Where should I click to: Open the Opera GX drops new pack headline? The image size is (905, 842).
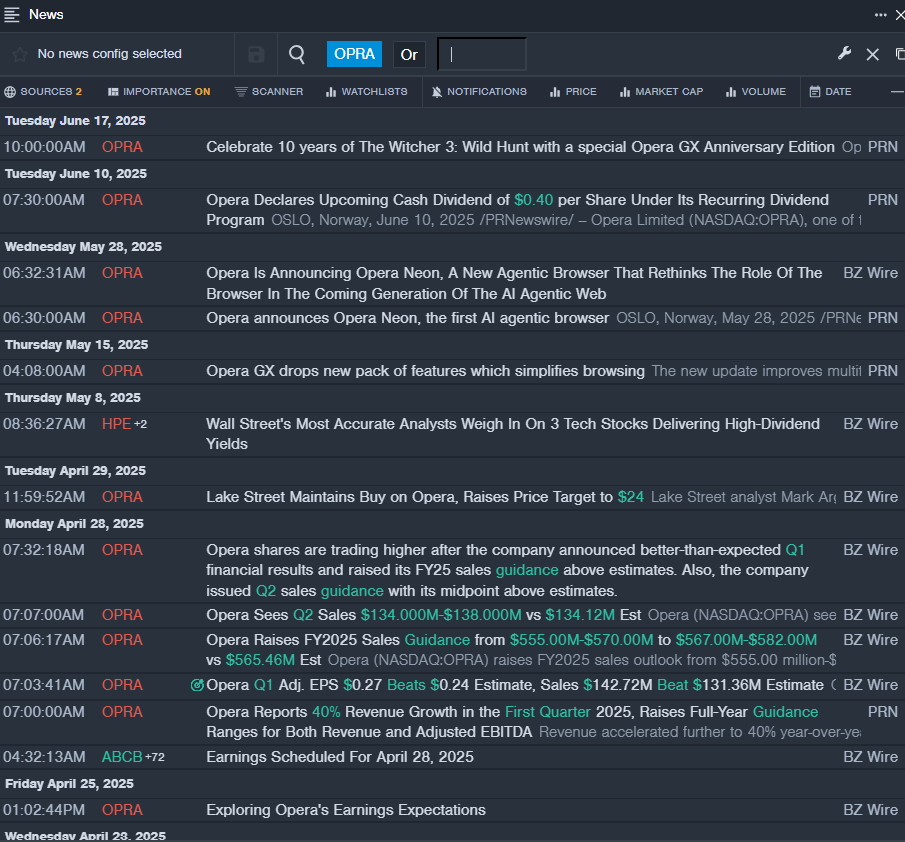pyautogui.click(x=425, y=371)
